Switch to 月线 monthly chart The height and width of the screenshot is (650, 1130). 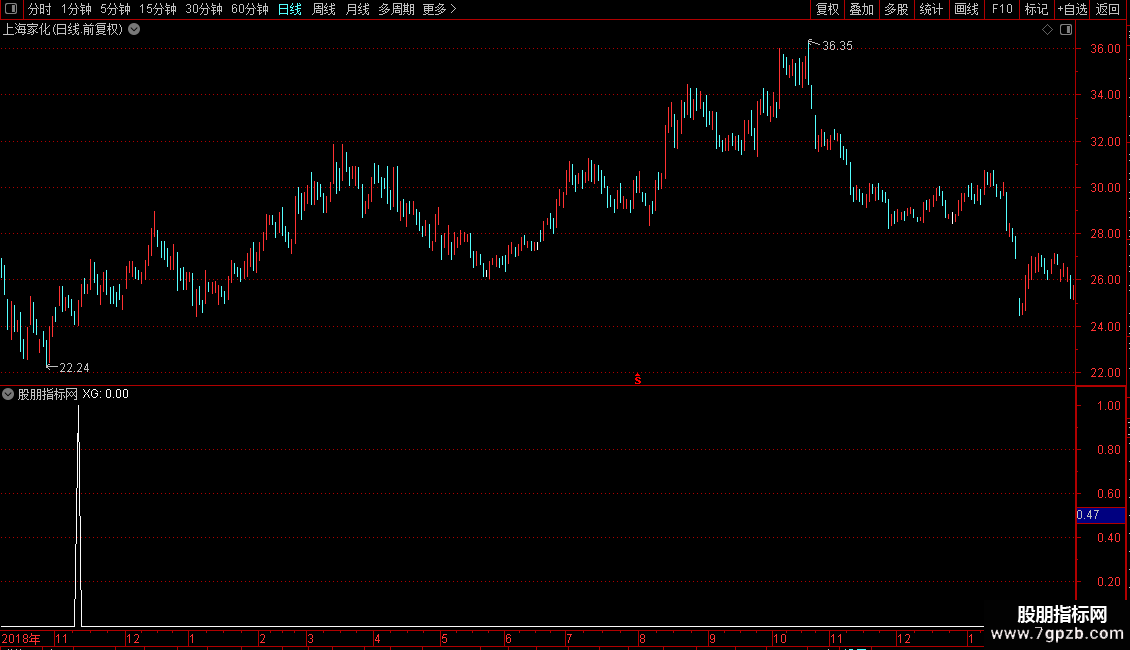click(x=357, y=9)
